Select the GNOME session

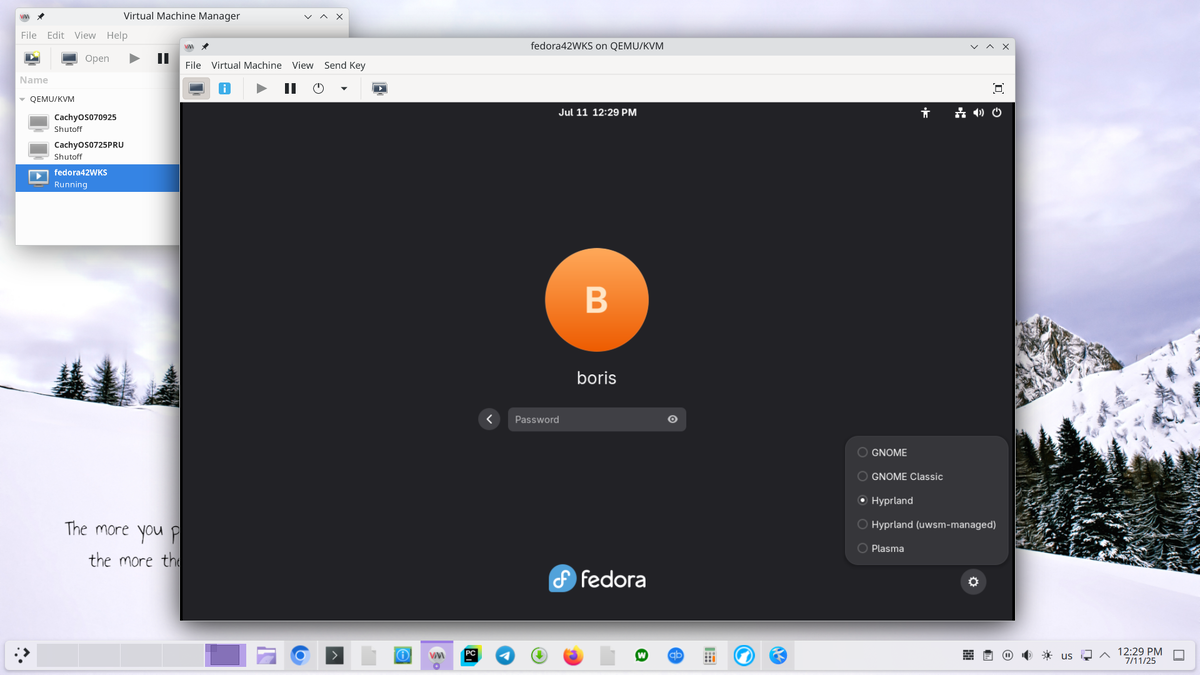(x=888, y=452)
